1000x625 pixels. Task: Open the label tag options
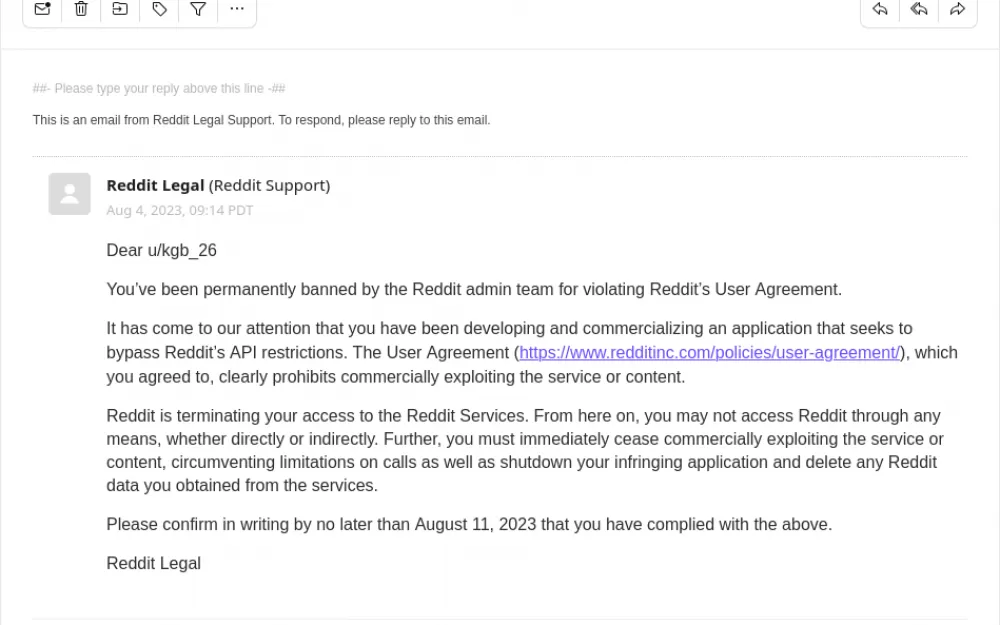160,9
